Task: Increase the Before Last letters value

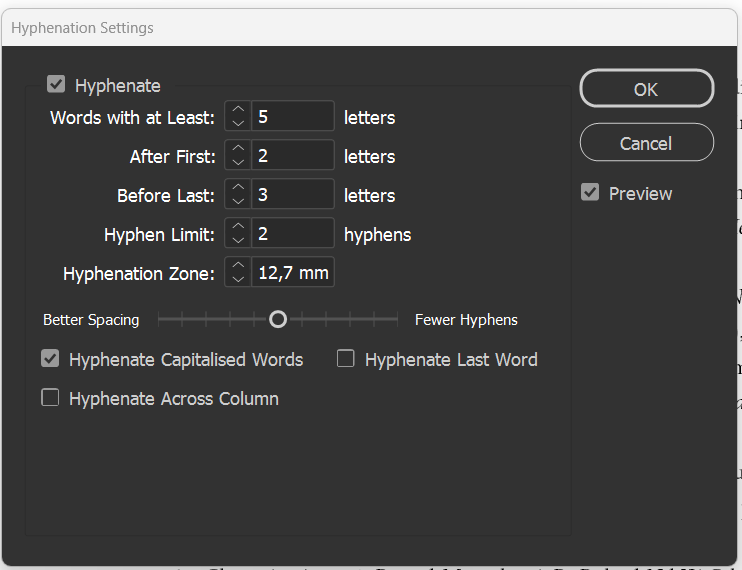Action: click(x=238, y=188)
